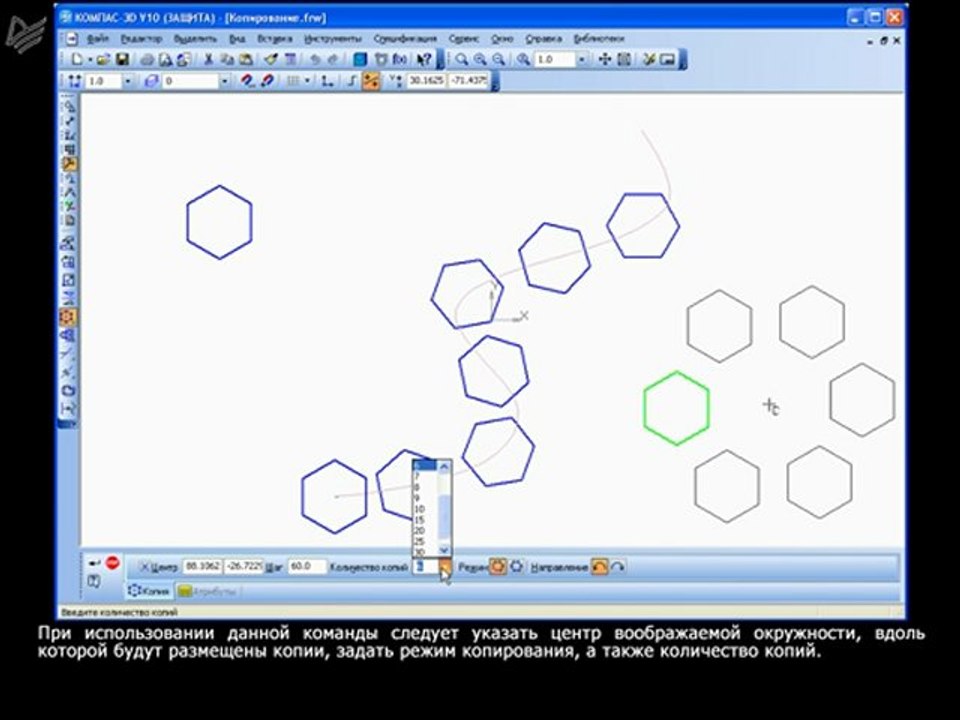
Task: Click the Zoom in magnifier icon
Action: (481, 59)
